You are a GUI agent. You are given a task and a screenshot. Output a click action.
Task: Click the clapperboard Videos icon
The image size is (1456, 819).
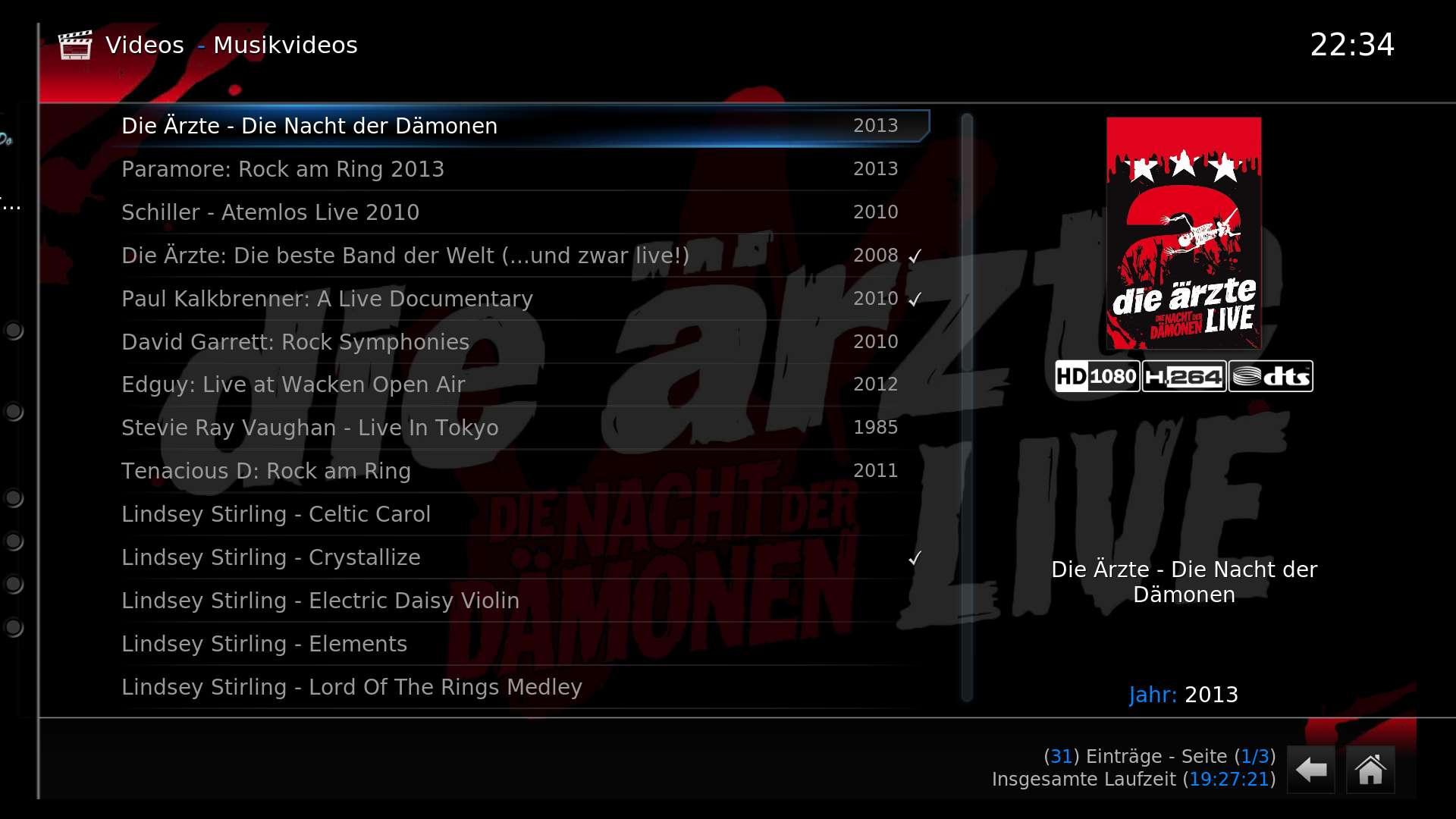point(75,45)
